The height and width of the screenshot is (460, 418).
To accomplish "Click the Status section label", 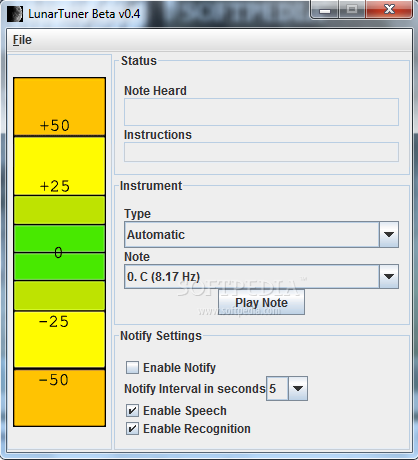I will tap(139, 61).
